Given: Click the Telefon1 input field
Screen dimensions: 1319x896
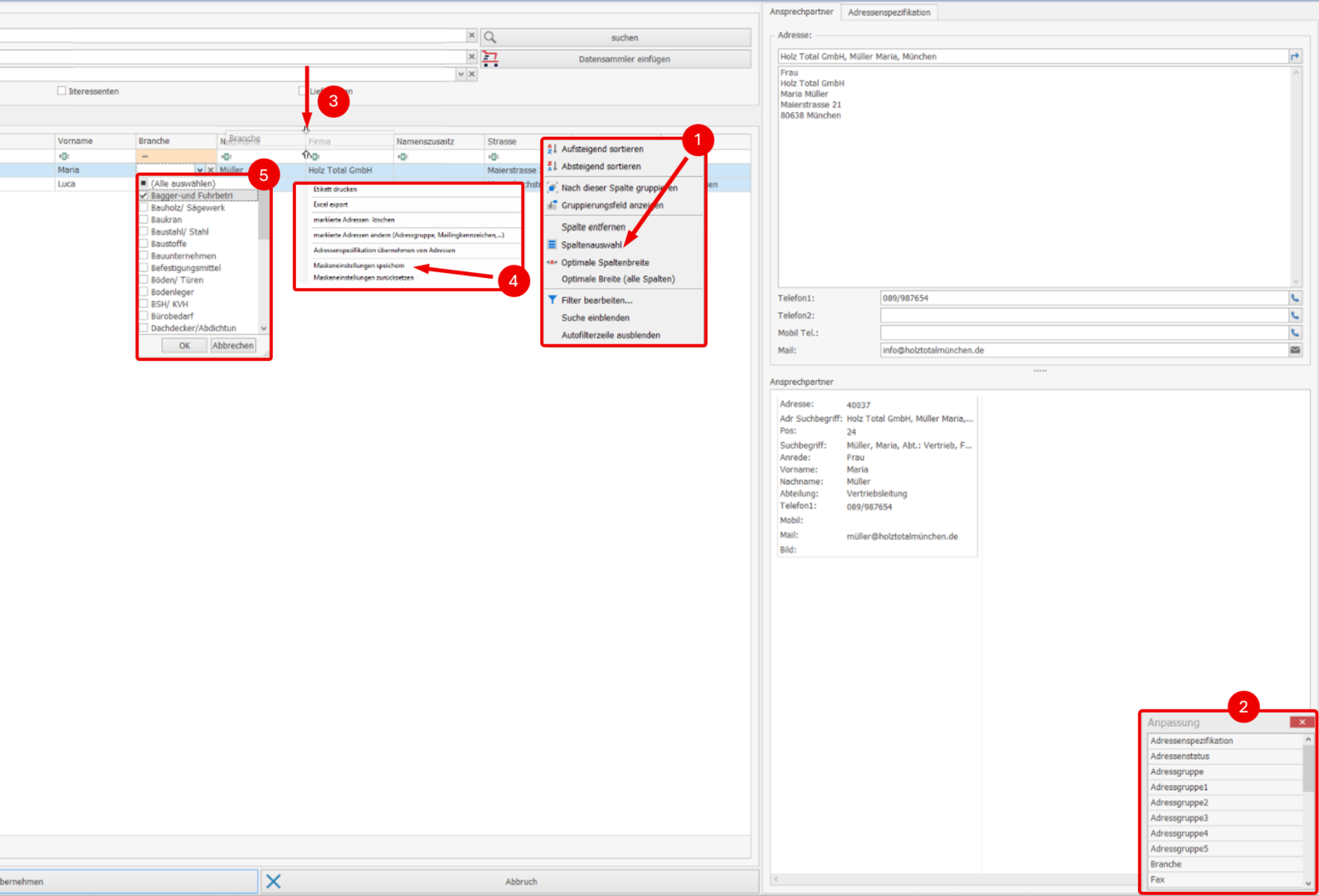Looking at the screenshot, I should point(1083,298).
